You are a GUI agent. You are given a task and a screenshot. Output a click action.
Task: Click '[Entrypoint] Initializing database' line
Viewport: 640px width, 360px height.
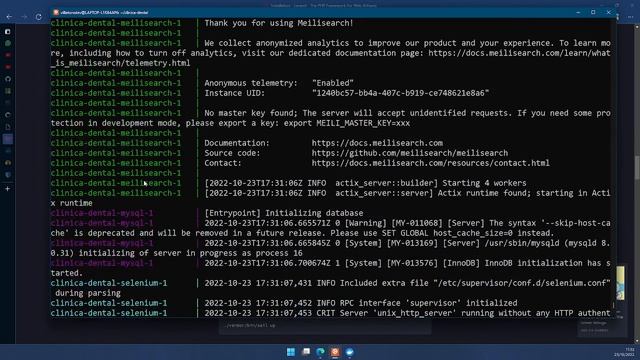click(284, 213)
